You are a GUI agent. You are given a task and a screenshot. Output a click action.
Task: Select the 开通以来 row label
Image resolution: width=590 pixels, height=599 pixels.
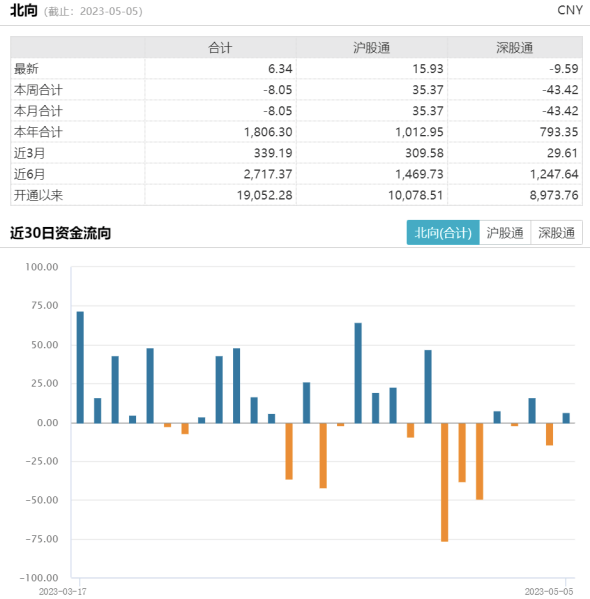coord(38,195)
